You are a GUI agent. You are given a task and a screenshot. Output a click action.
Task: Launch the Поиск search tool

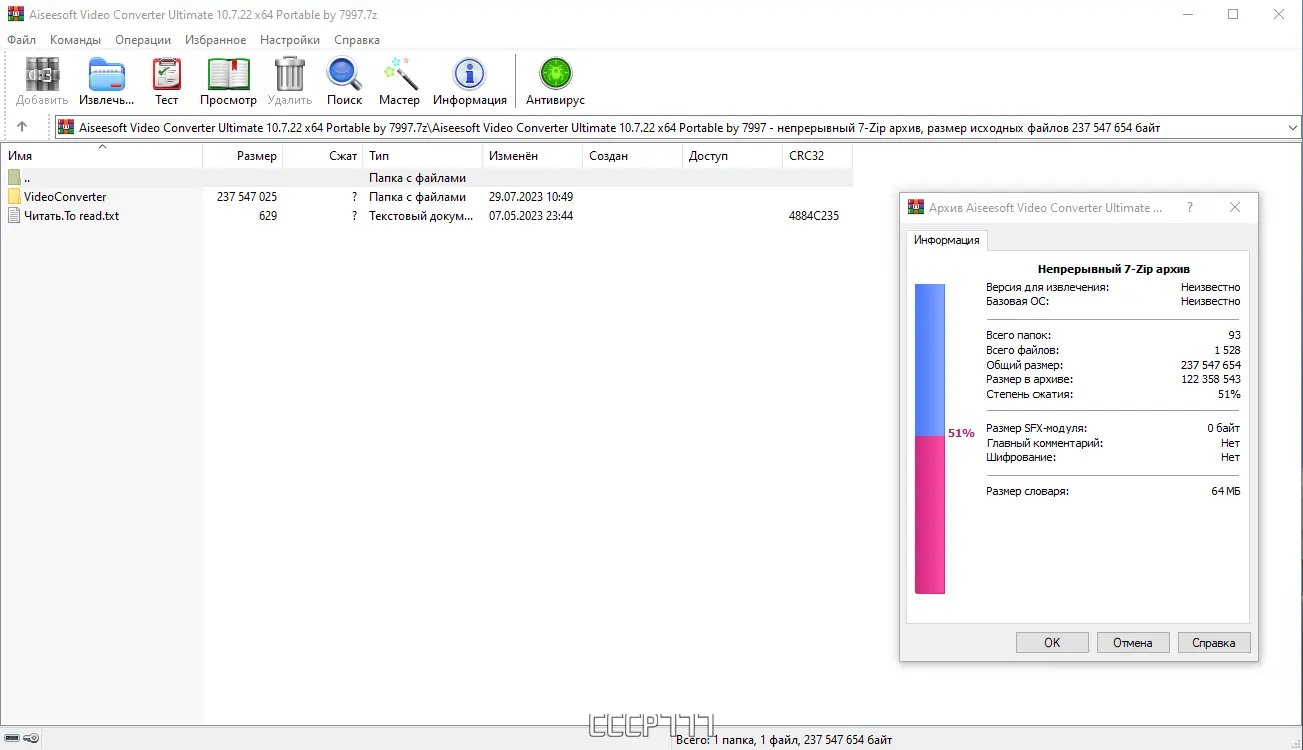344,75
